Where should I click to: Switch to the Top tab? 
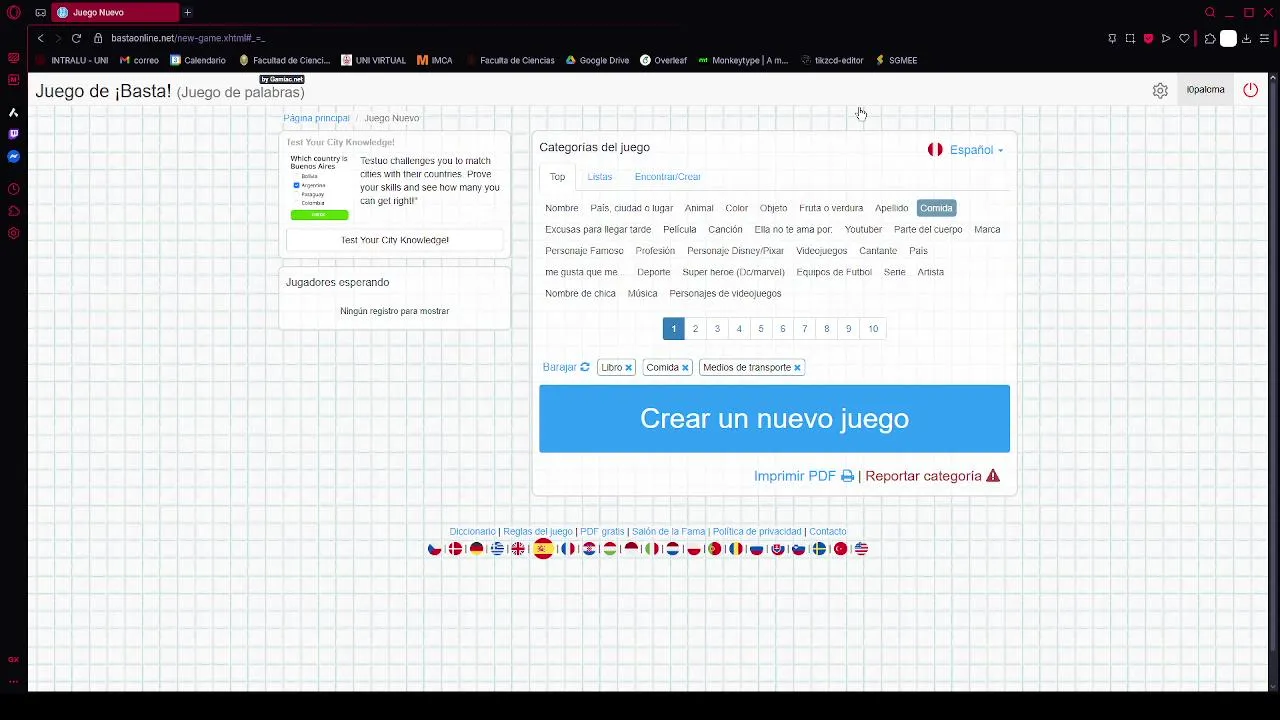click(557, 177)
